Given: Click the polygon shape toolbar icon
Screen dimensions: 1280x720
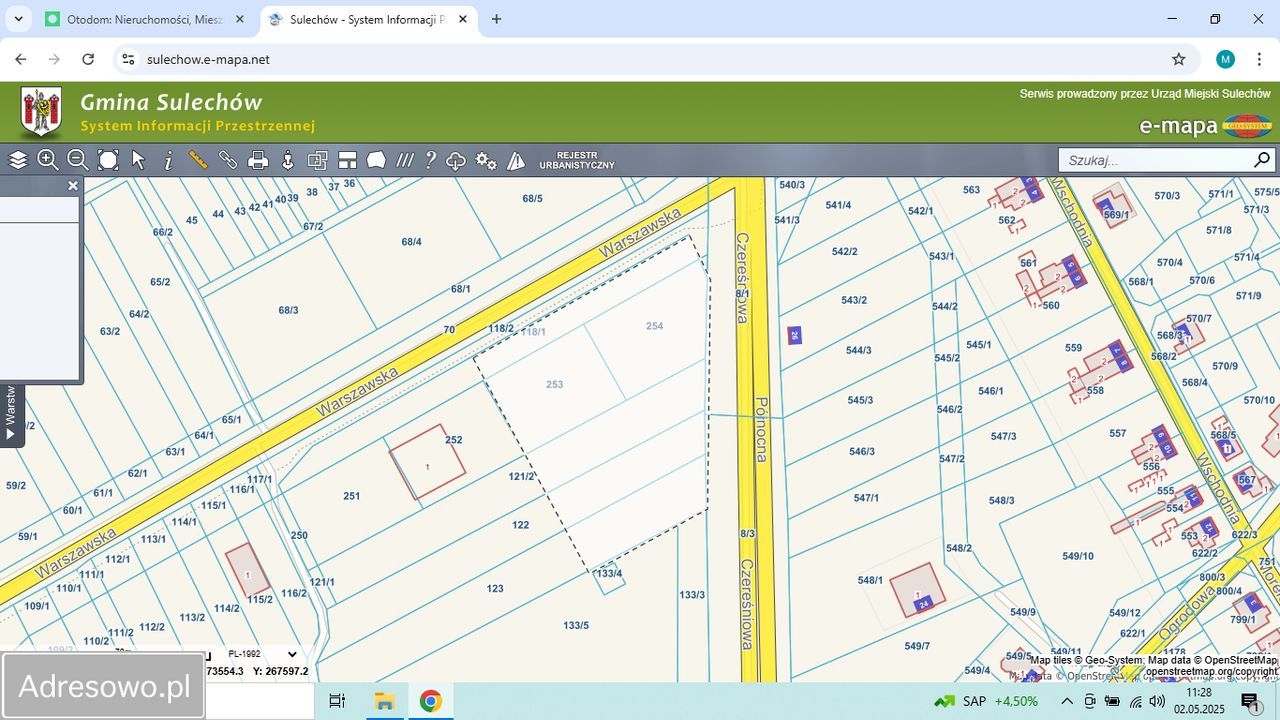Looking at the screenshot, I should point(376,160).
